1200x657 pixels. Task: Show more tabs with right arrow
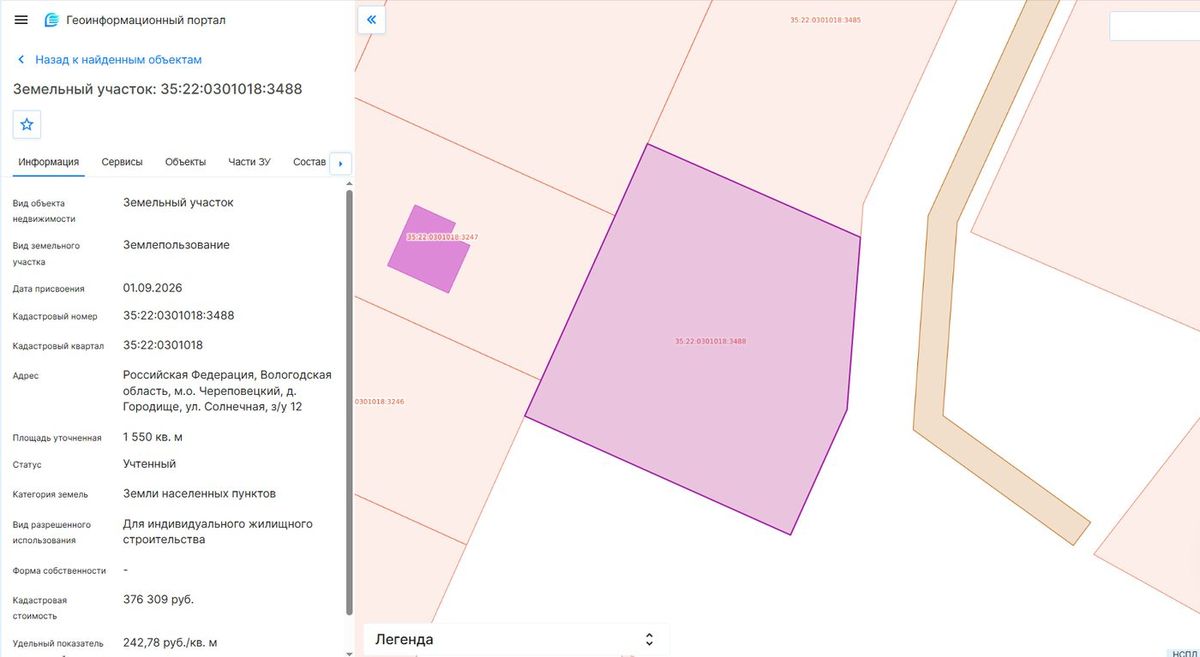341,163
